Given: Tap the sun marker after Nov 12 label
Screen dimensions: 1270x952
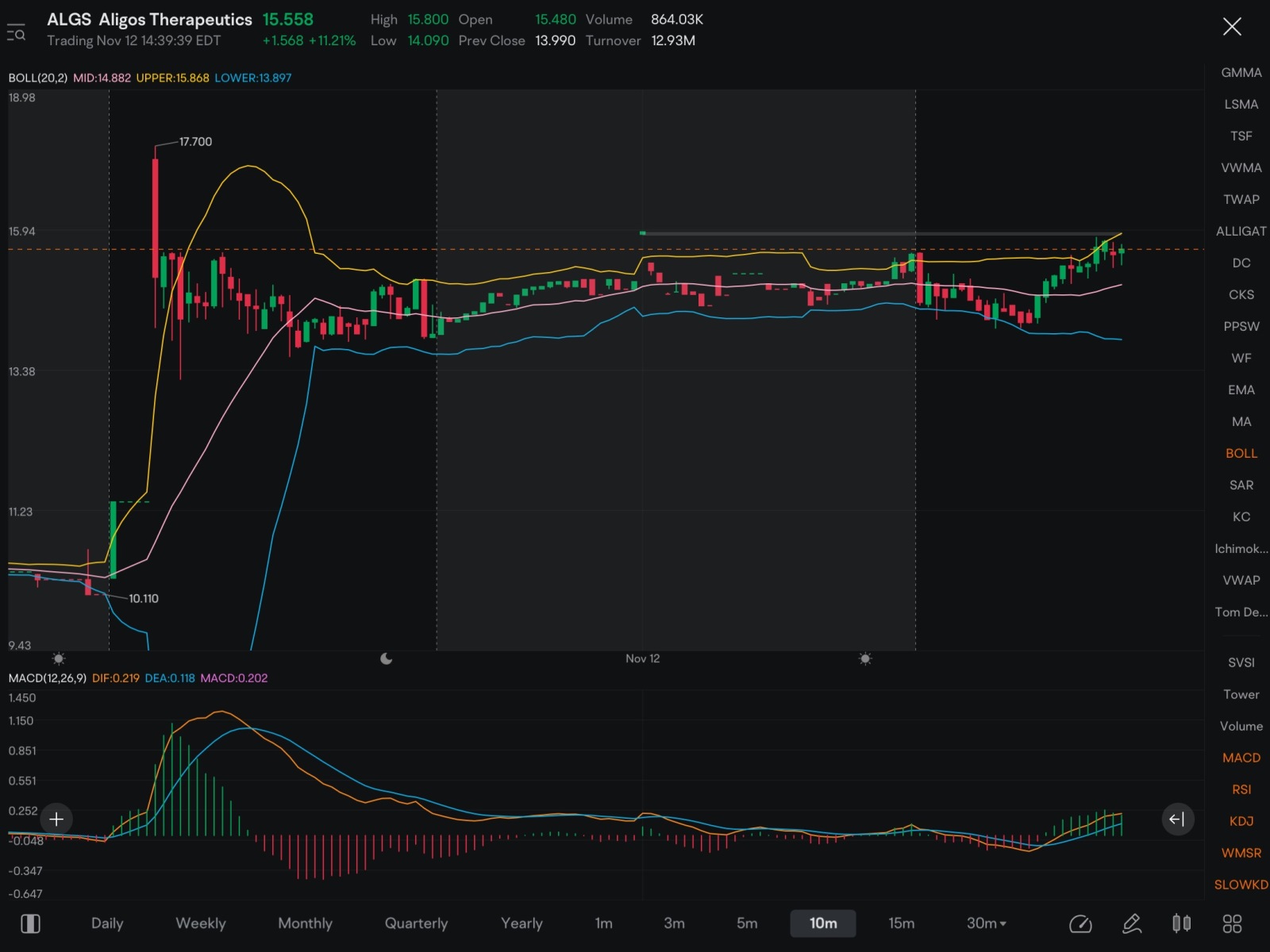Looking at the screenshot, I should (865, 658).
